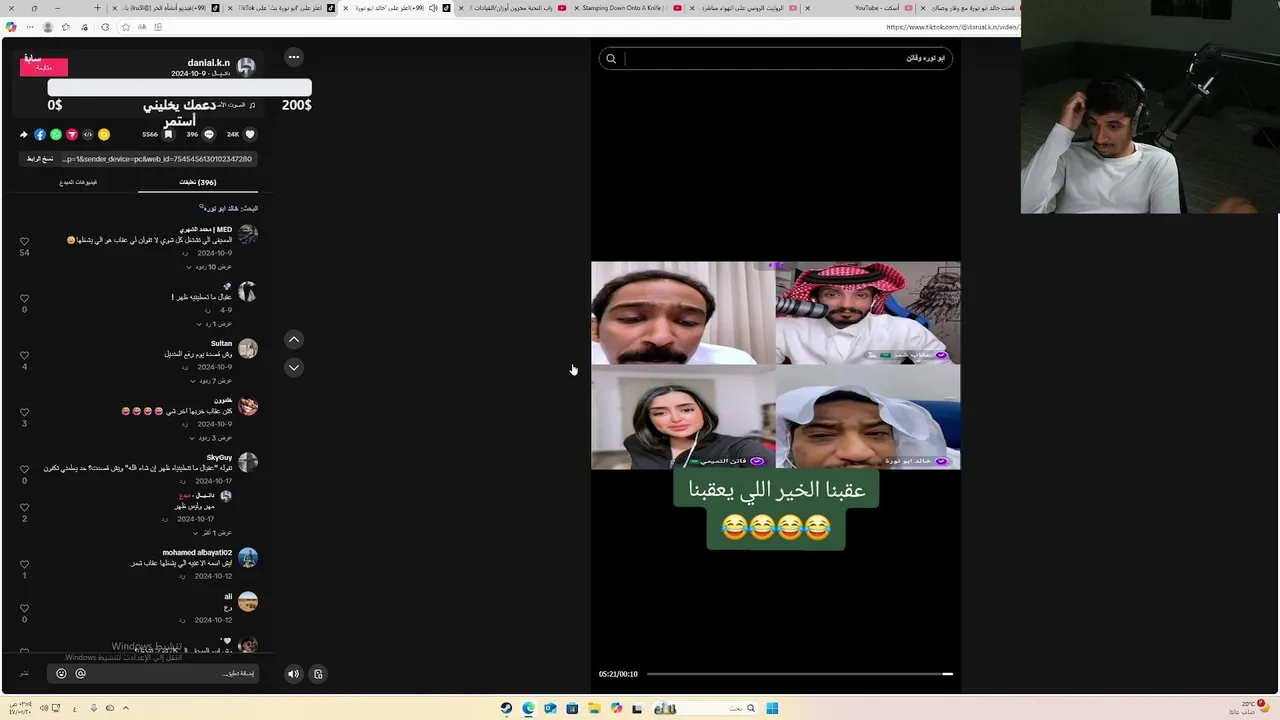Switch to Comments (396) tab

click(x=198, y=182)
